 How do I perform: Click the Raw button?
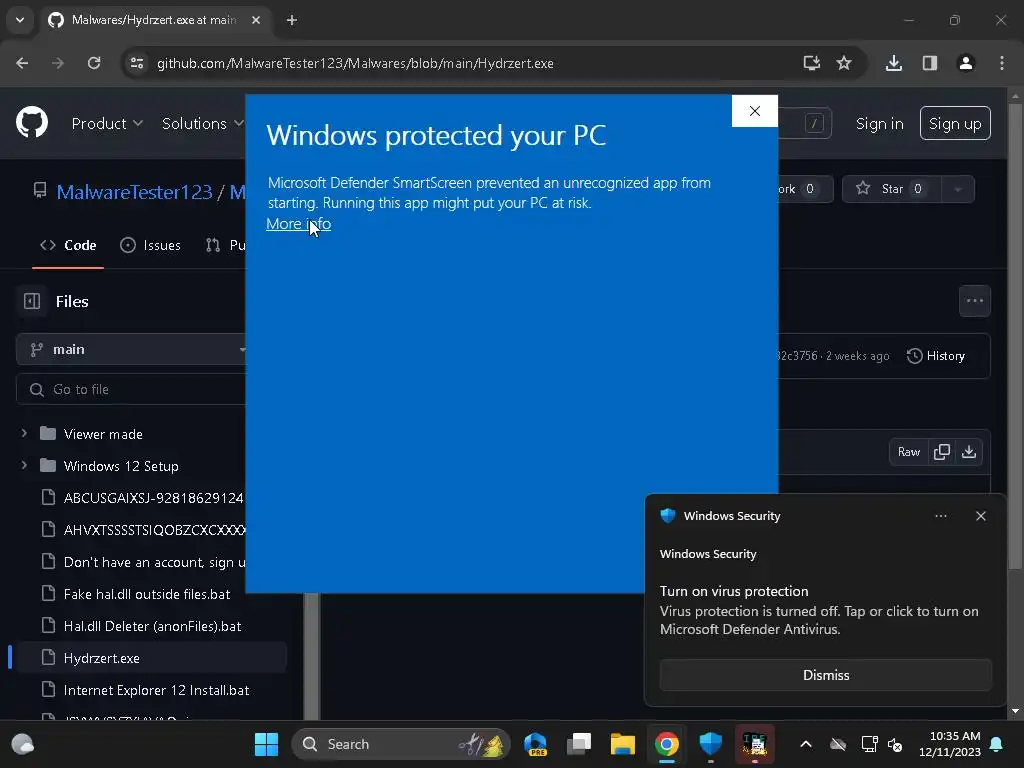908,452
